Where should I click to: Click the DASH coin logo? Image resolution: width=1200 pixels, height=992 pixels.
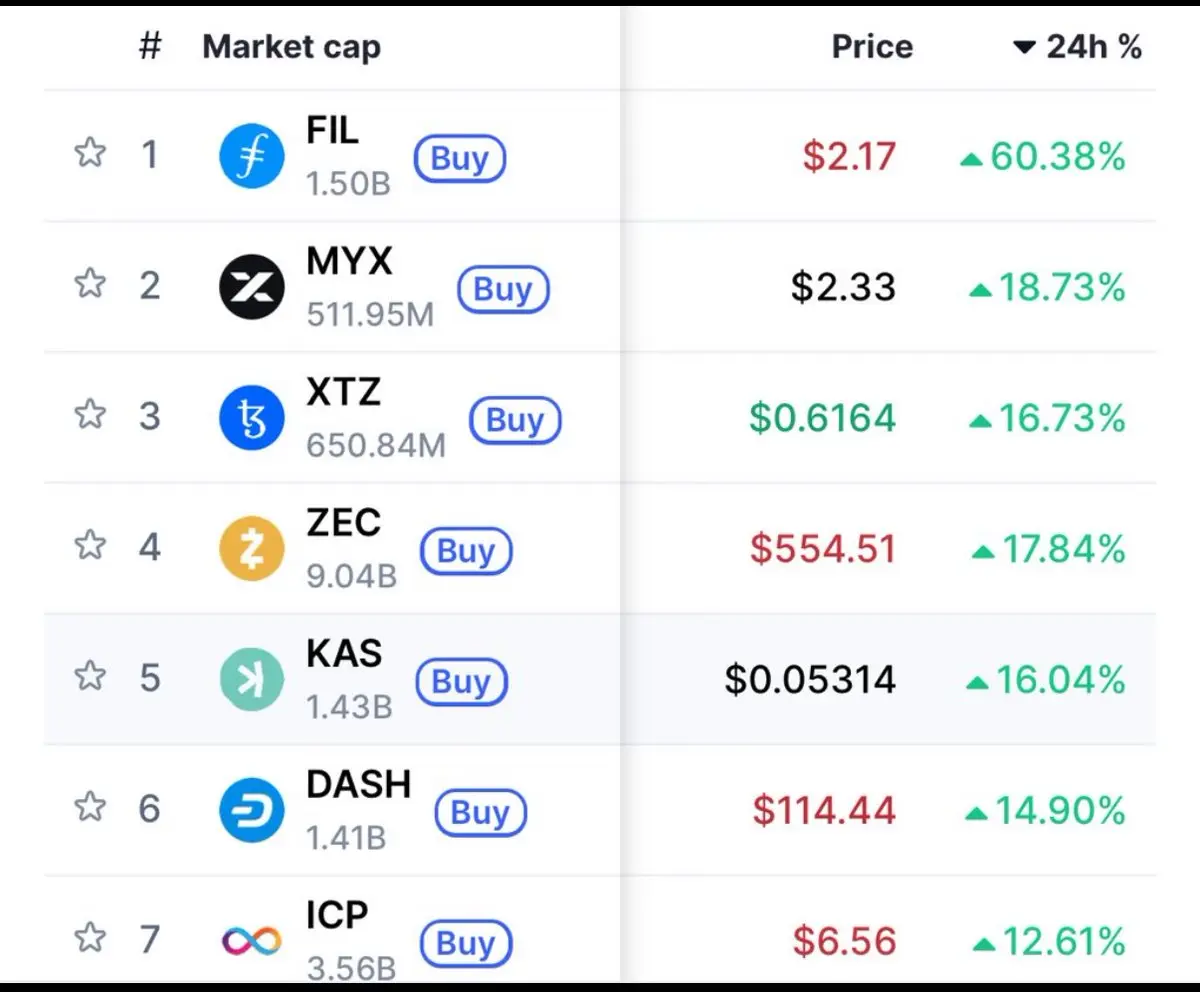click(252, 809)
